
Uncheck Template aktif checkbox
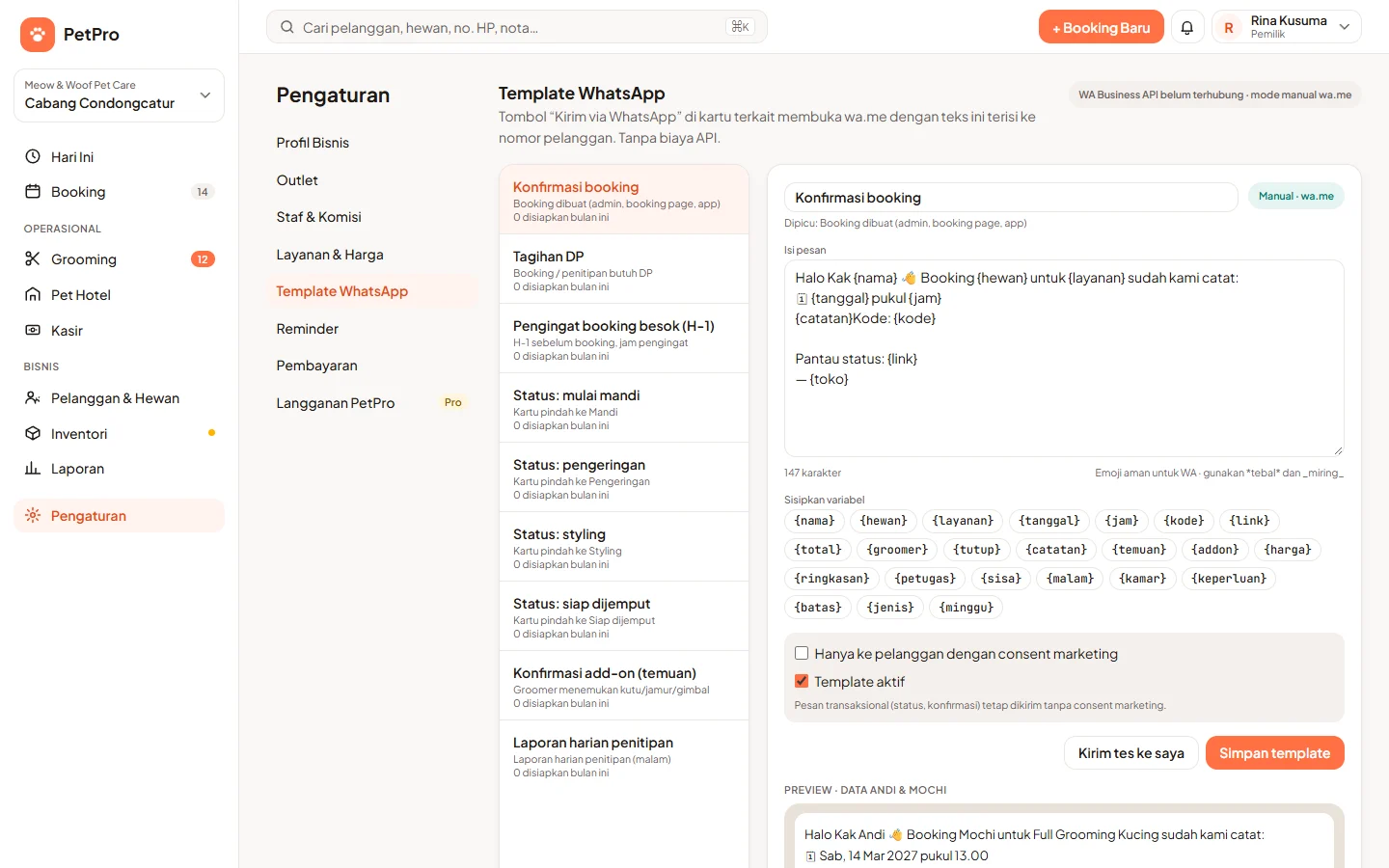[x=802, y=681]
